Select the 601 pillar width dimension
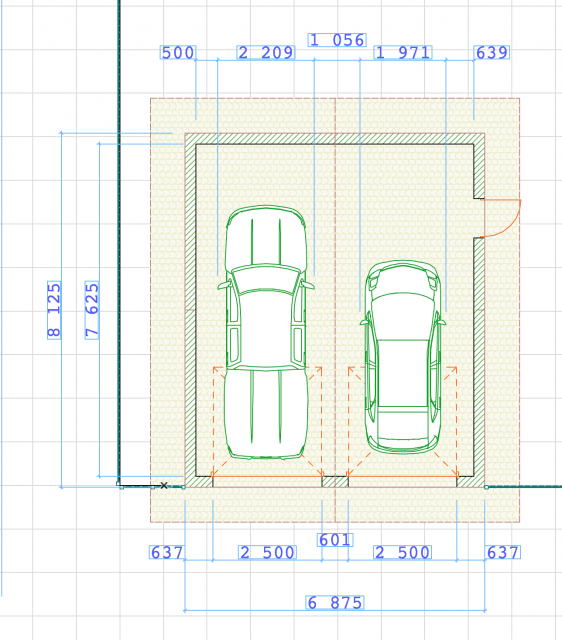Viewport: 562px width, 640px height. [335, 540]
